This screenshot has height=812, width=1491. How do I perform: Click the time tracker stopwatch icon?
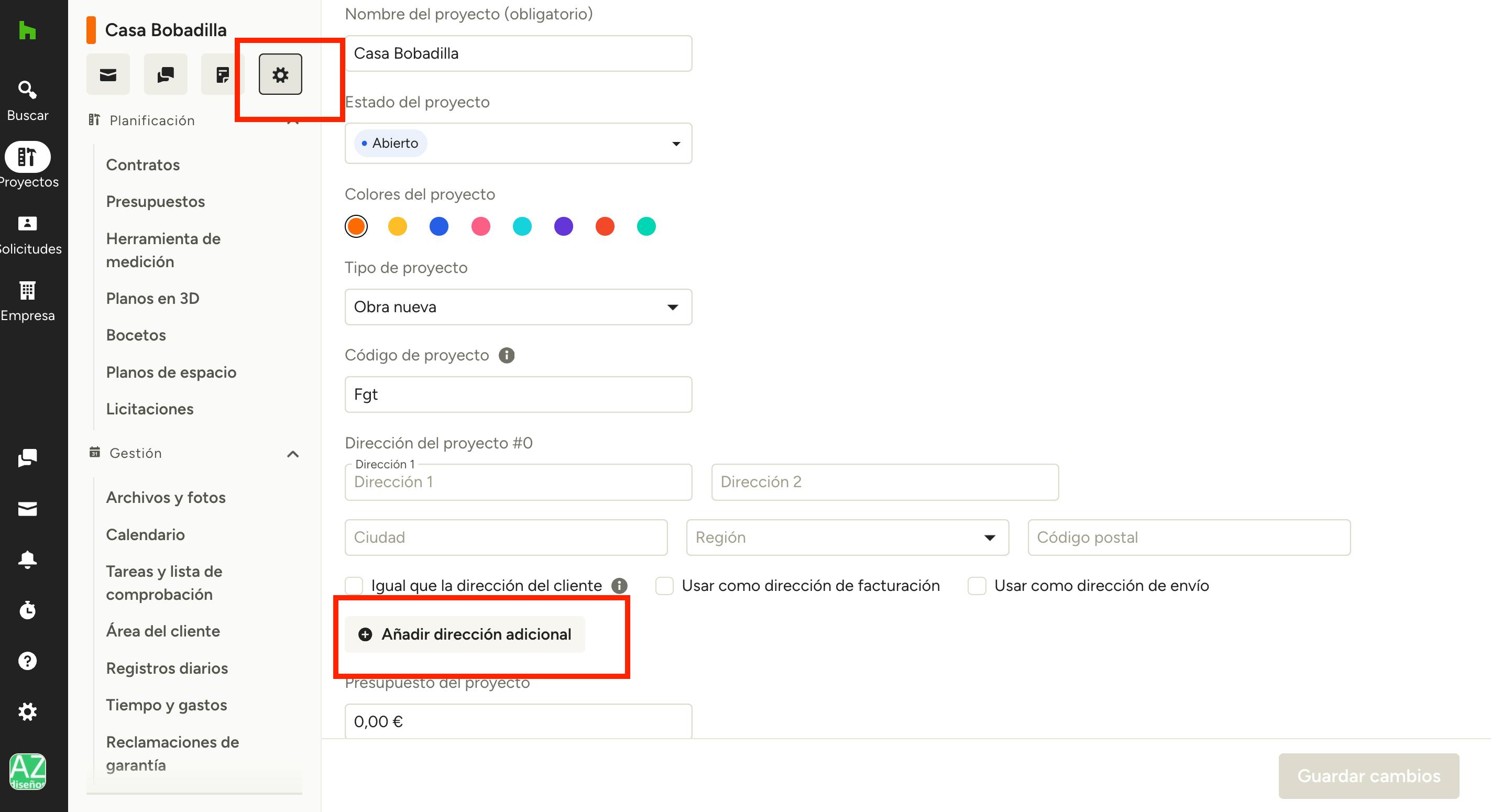[x=27, y=610]
